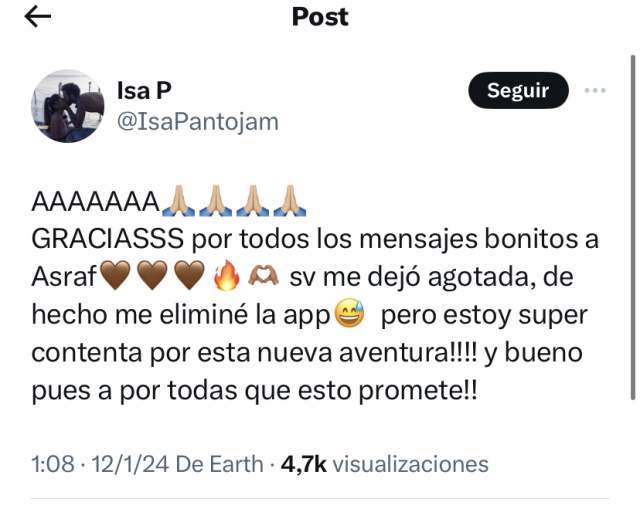Visit the @IsaPantojam handle link
The width and height of the screenshot is (640, 509).
198,122
